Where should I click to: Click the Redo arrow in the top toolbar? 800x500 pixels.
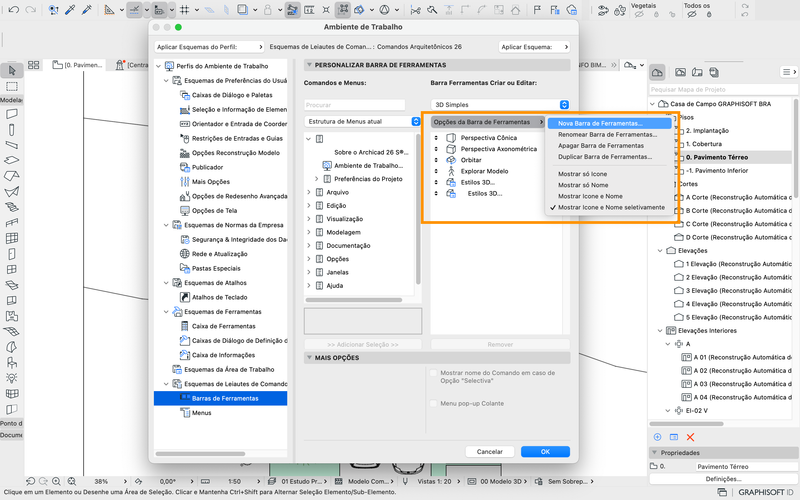[x=31, y=10]
